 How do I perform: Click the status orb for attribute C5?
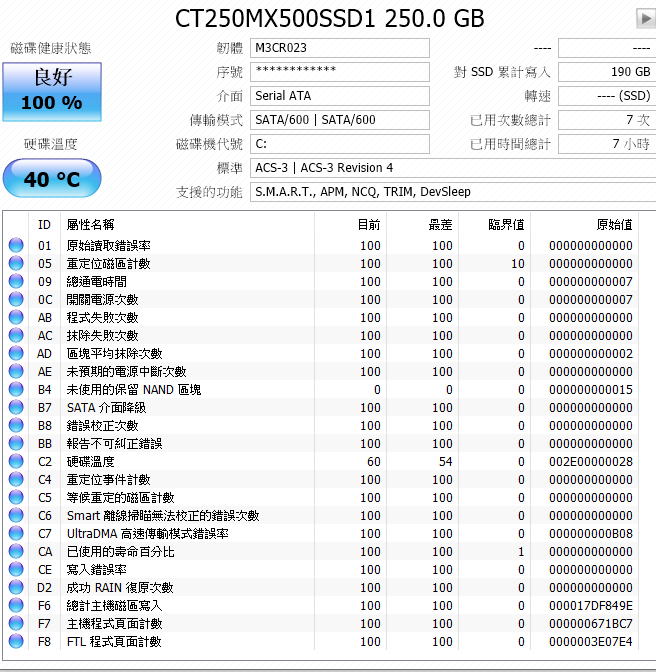point(16,497)
